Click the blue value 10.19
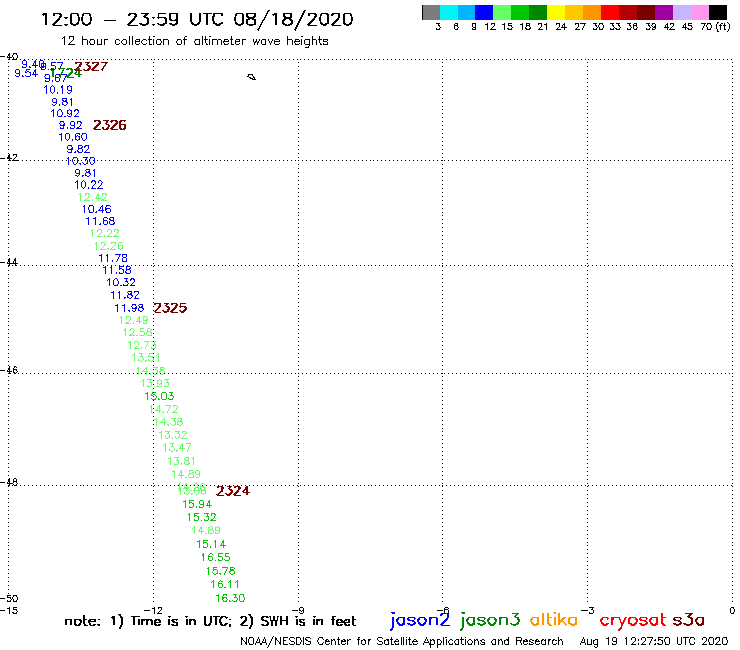740x650 pixels. pos(58,90)
